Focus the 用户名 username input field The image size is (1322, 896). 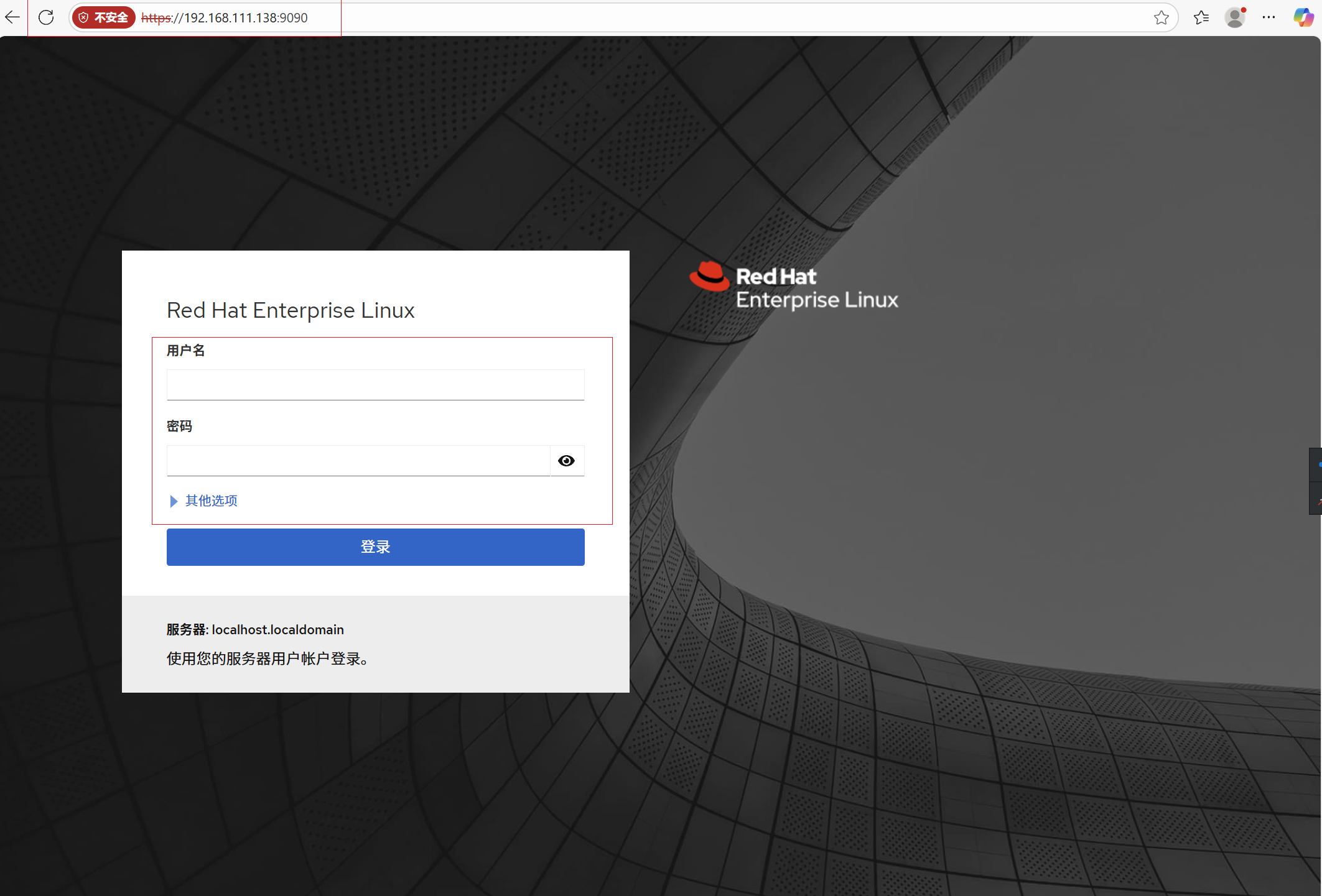375,385
